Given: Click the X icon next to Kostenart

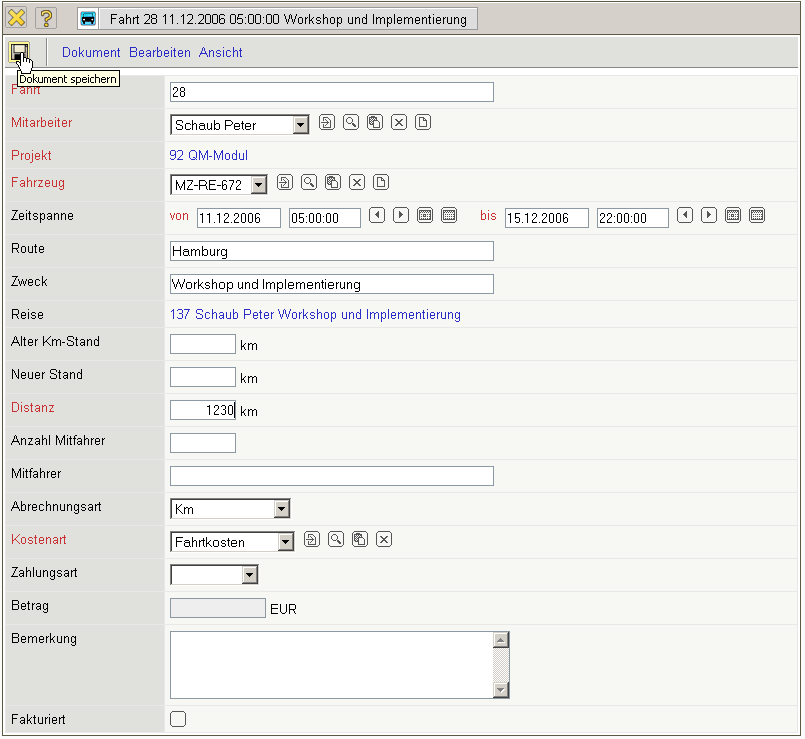Looking at the screenshot, I should pos(383,540).
